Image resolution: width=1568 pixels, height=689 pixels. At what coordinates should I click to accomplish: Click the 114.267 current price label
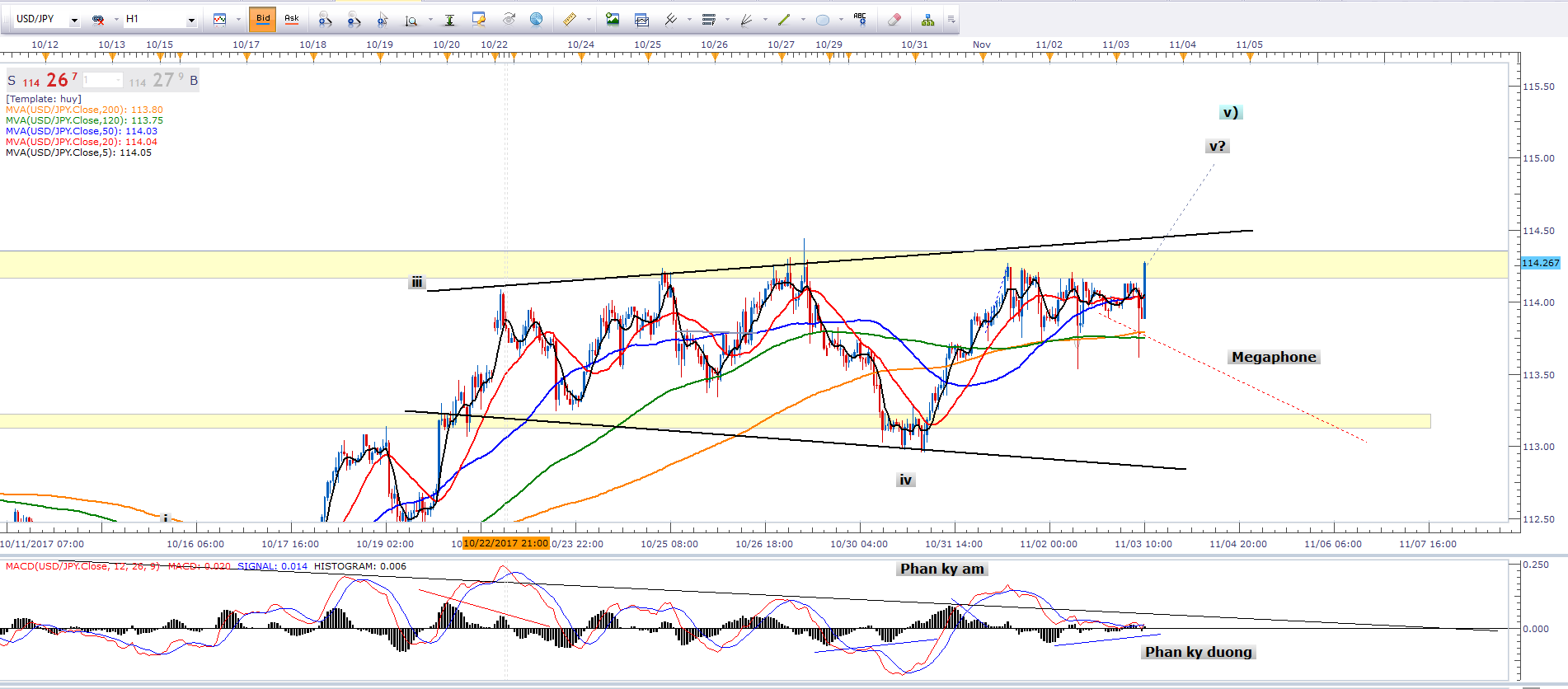[x=1540, y=263]
